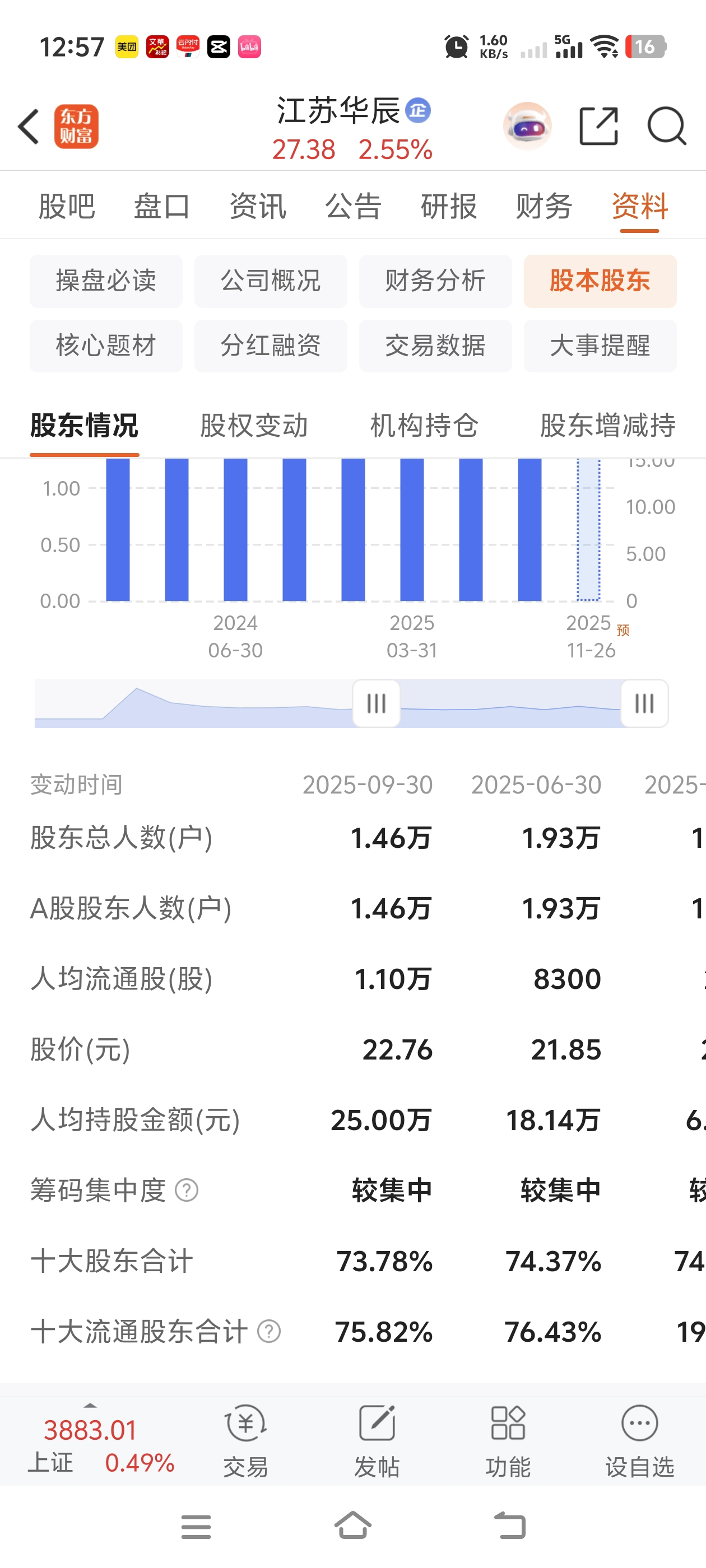Open the AI robot assistant avatar
This screenshot has height=1568, width=706.
pos(527,126)
